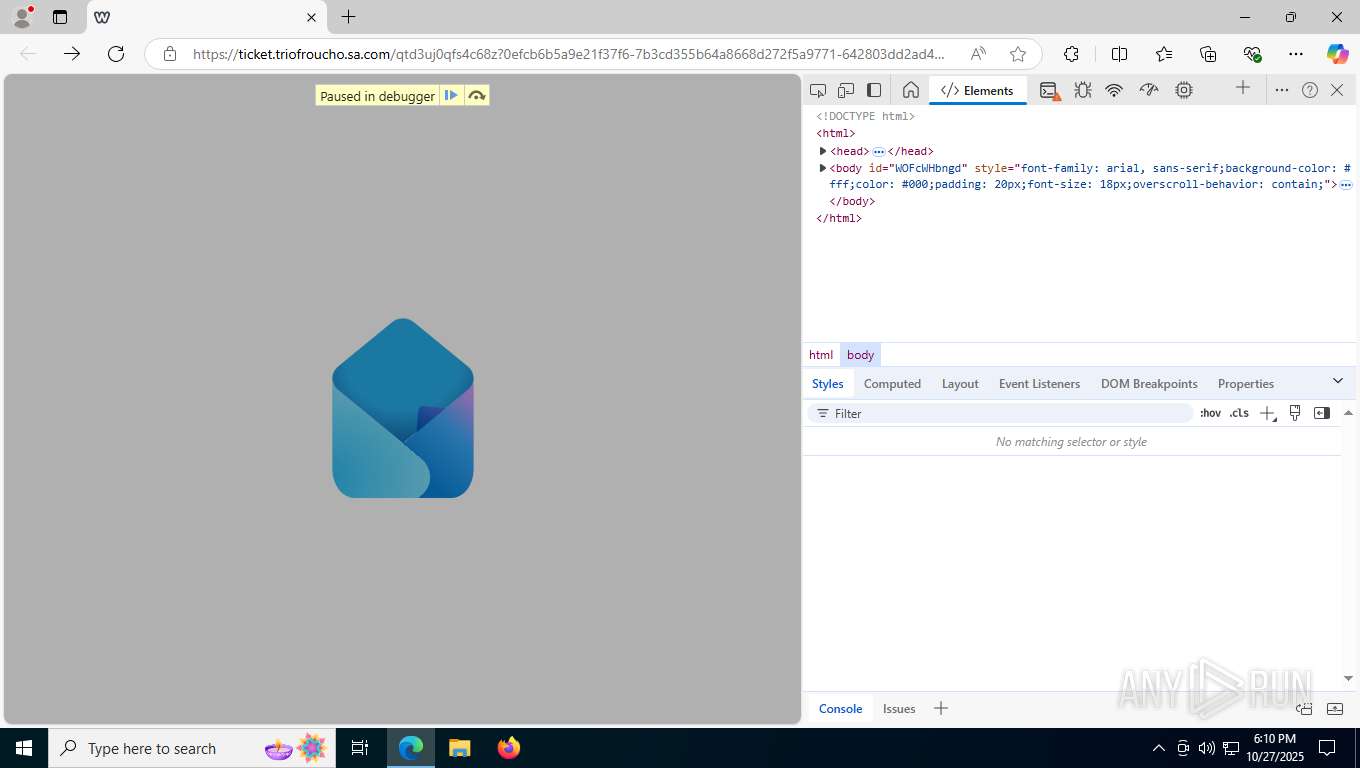Expand quick view drawer
The width and height of the screenshot is (1360, 768).
coord(1335,709)
